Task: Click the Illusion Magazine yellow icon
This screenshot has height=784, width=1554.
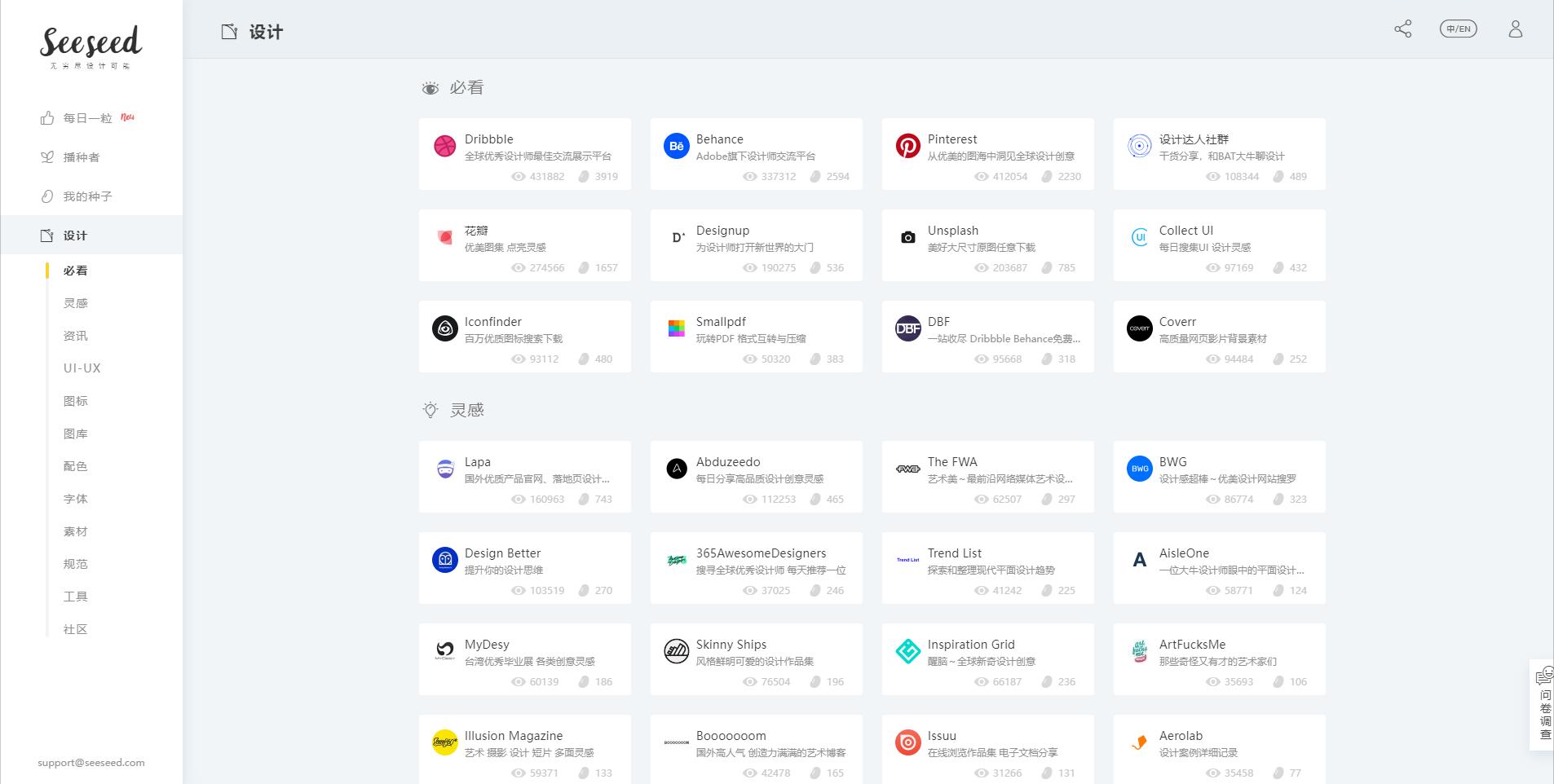Action: click(x=445, y=742)
